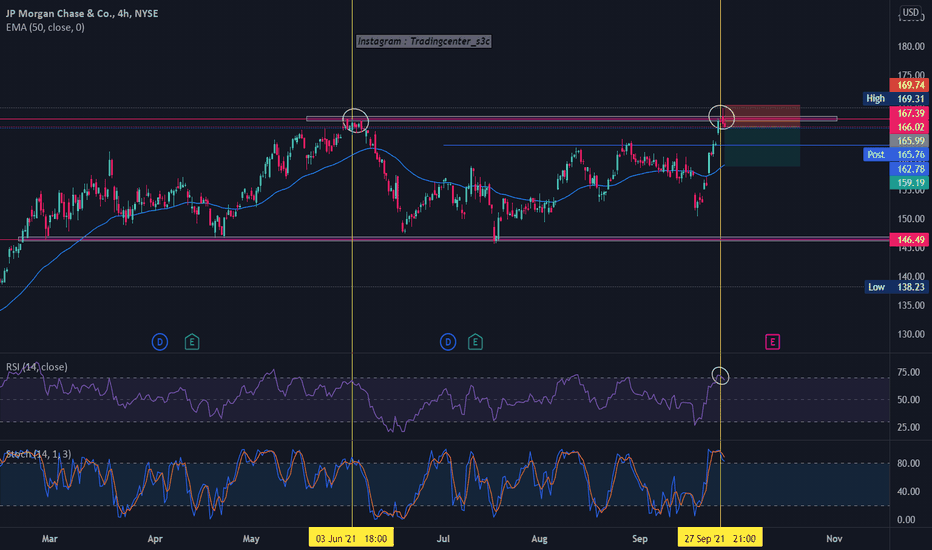The width and height of the screenshot is (932, 550).
Task: Click the Post 165.76 price label
Action: (x=896, y=155)
